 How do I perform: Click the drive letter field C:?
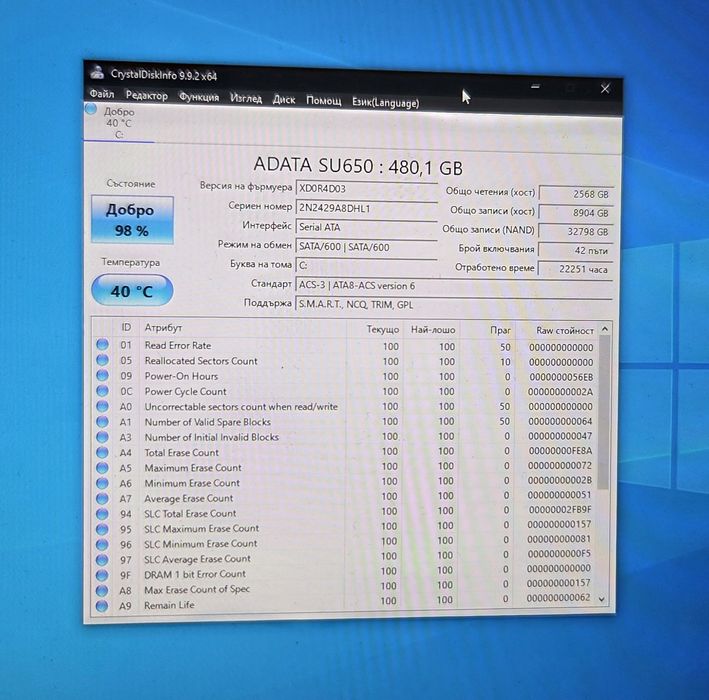pyautogui.click(x=367, y=265)
